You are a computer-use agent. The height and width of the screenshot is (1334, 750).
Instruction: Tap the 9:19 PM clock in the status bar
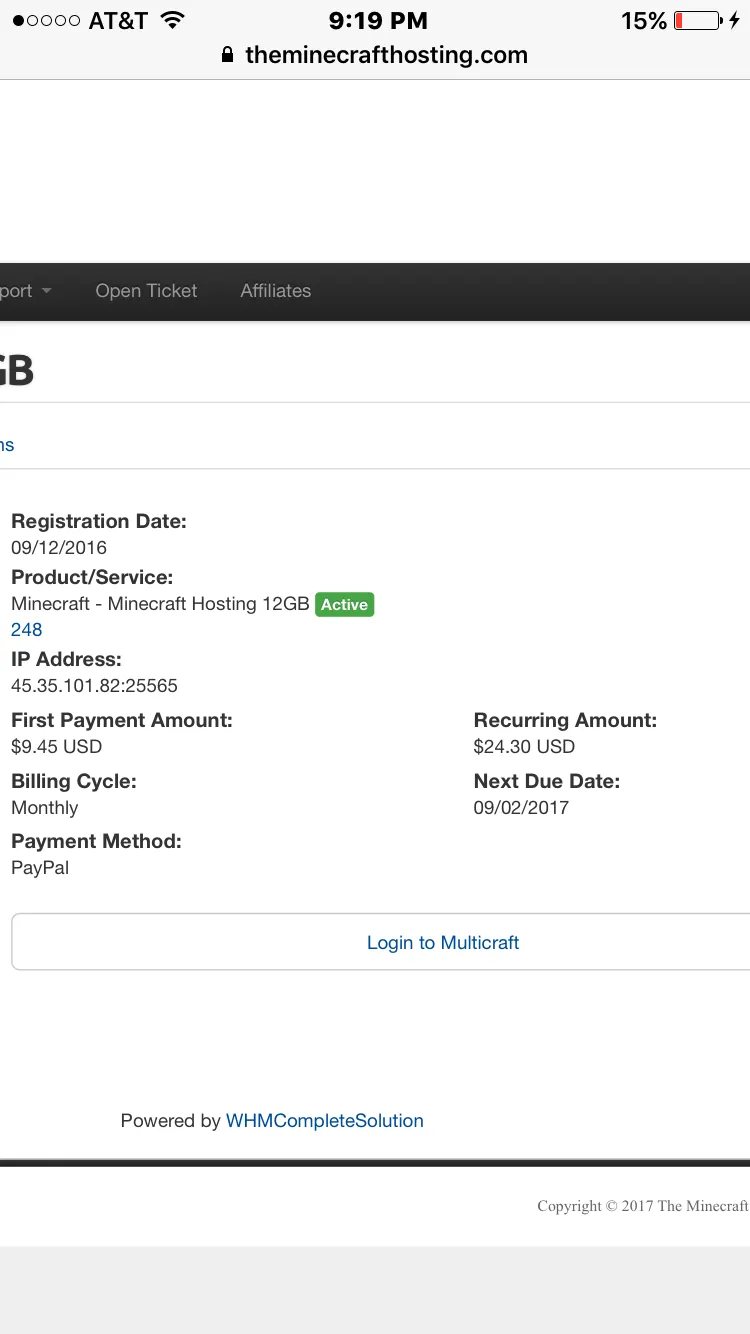(x=378, y=20)
